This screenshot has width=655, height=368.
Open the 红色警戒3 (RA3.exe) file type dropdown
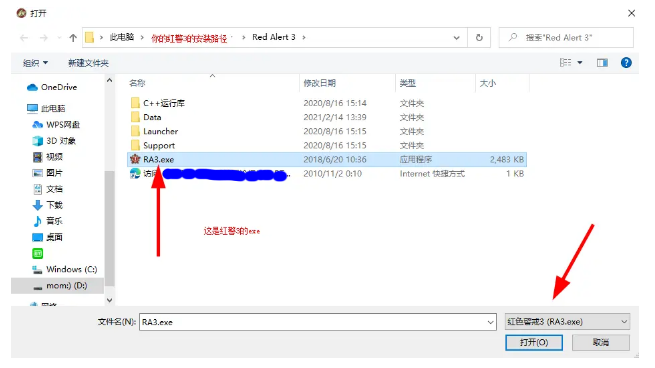567,322
